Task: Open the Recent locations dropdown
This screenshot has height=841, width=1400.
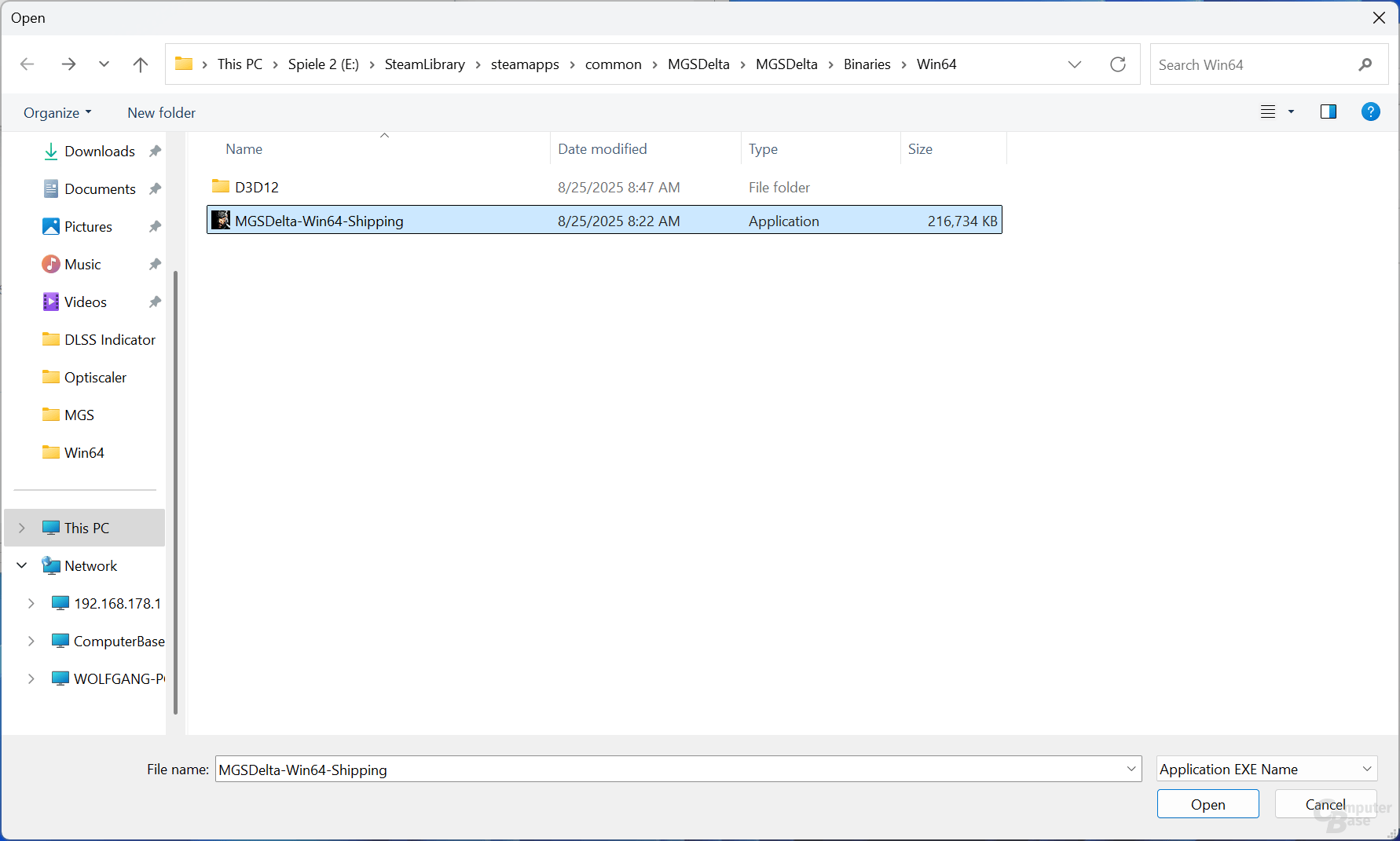Action: [104, 64]
